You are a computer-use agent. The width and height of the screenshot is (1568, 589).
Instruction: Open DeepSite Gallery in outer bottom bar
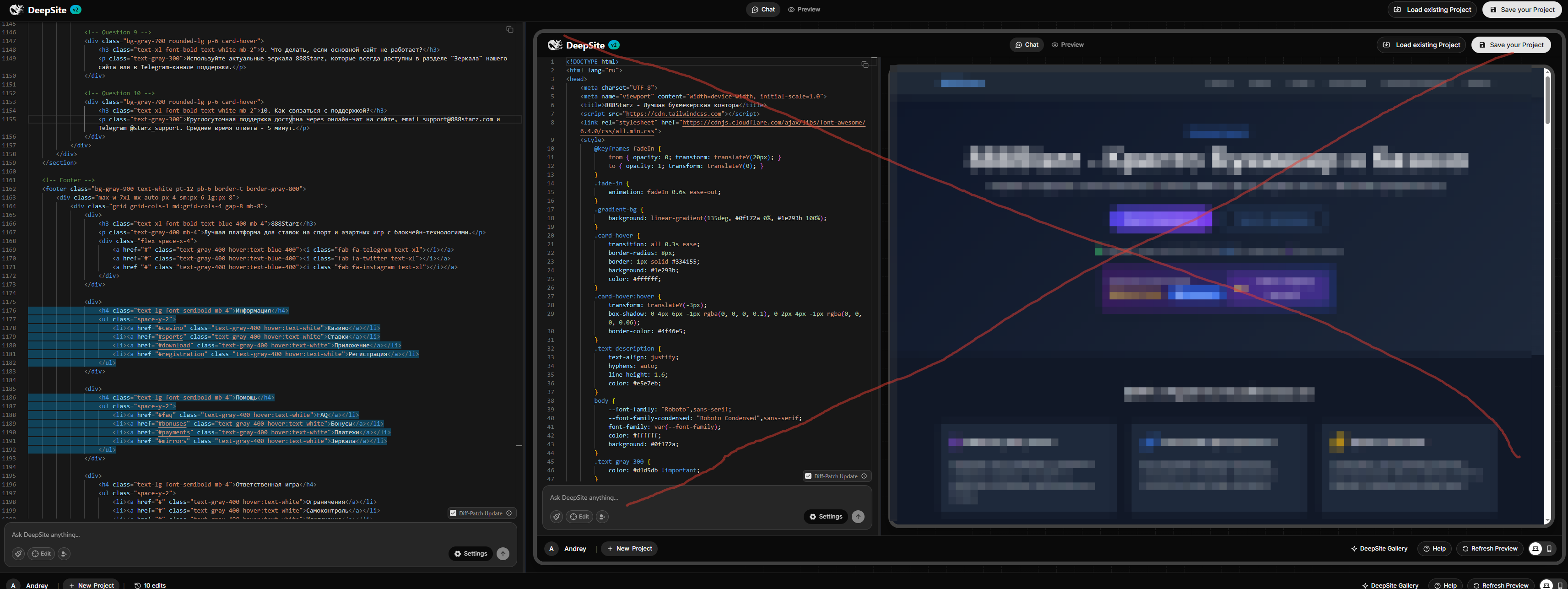click(x=1390, y=585)
